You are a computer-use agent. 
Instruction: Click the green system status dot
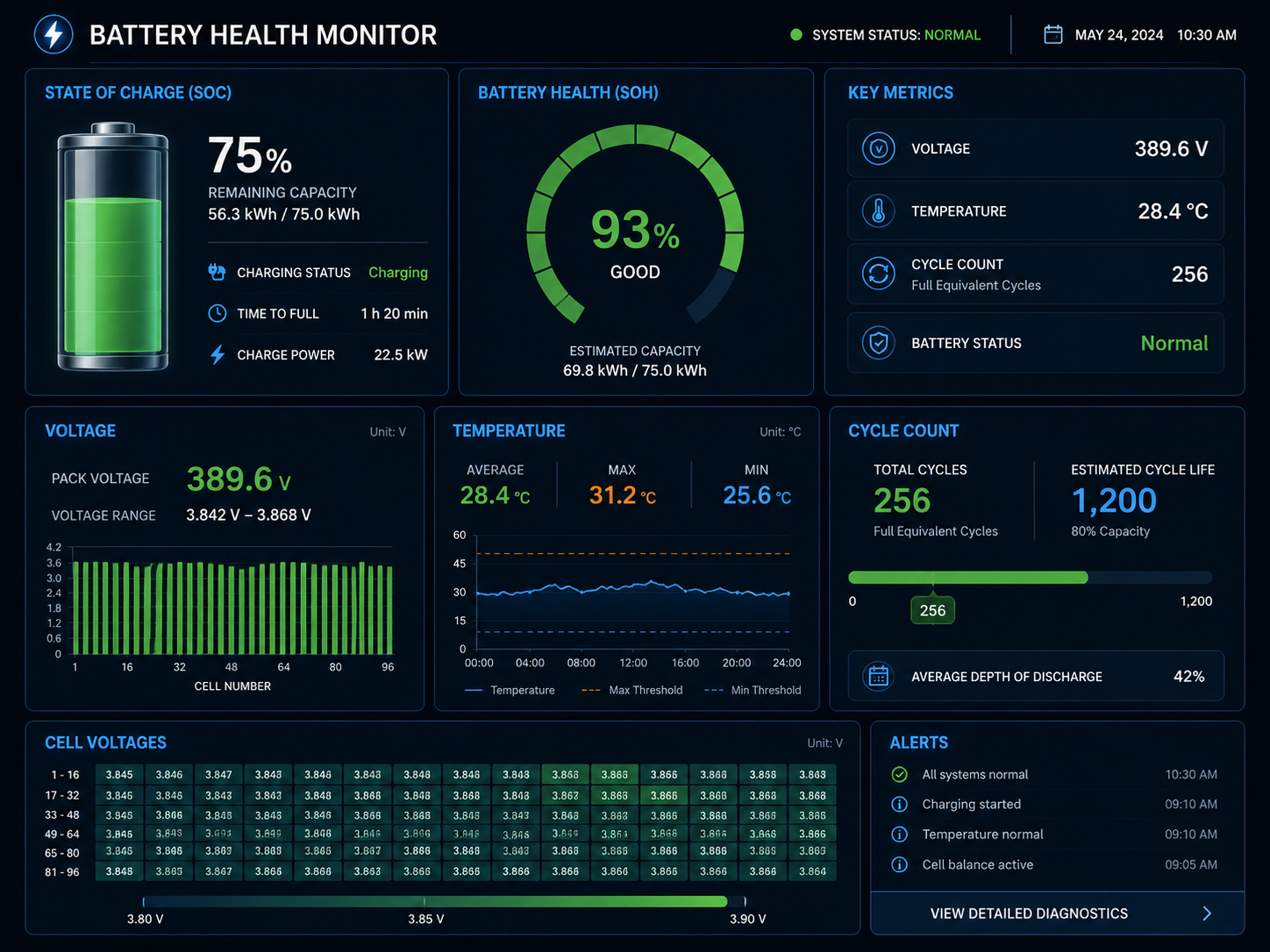[796, 35]
